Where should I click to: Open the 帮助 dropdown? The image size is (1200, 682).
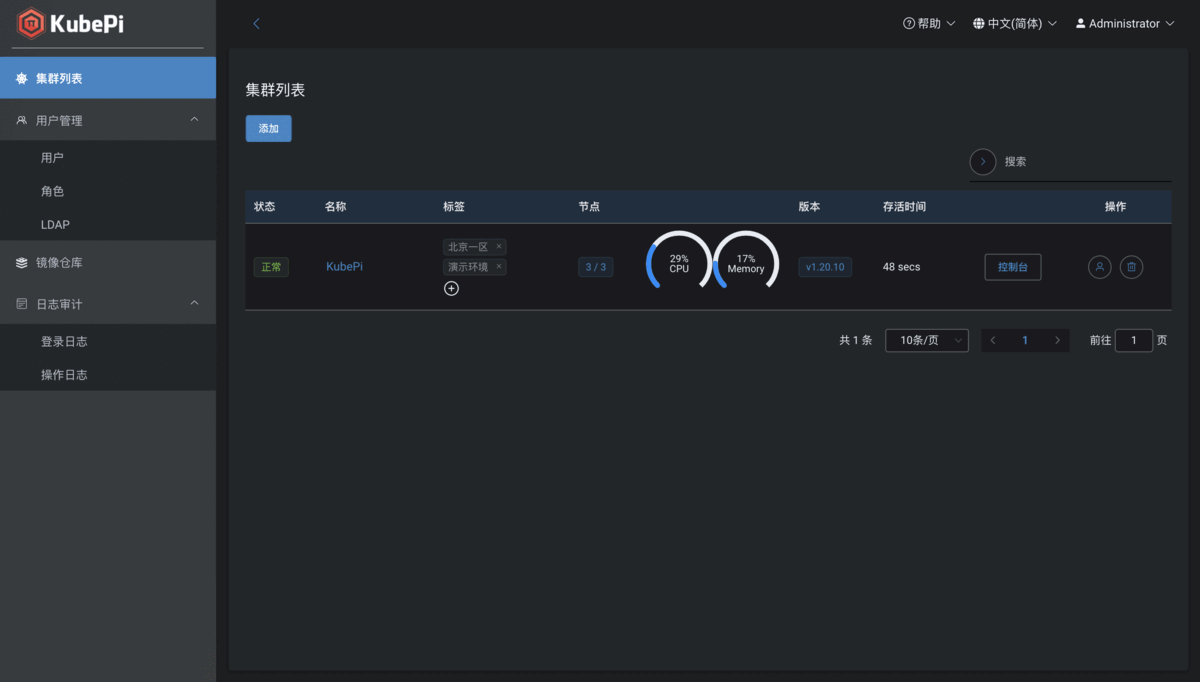(x=929, y=24)
